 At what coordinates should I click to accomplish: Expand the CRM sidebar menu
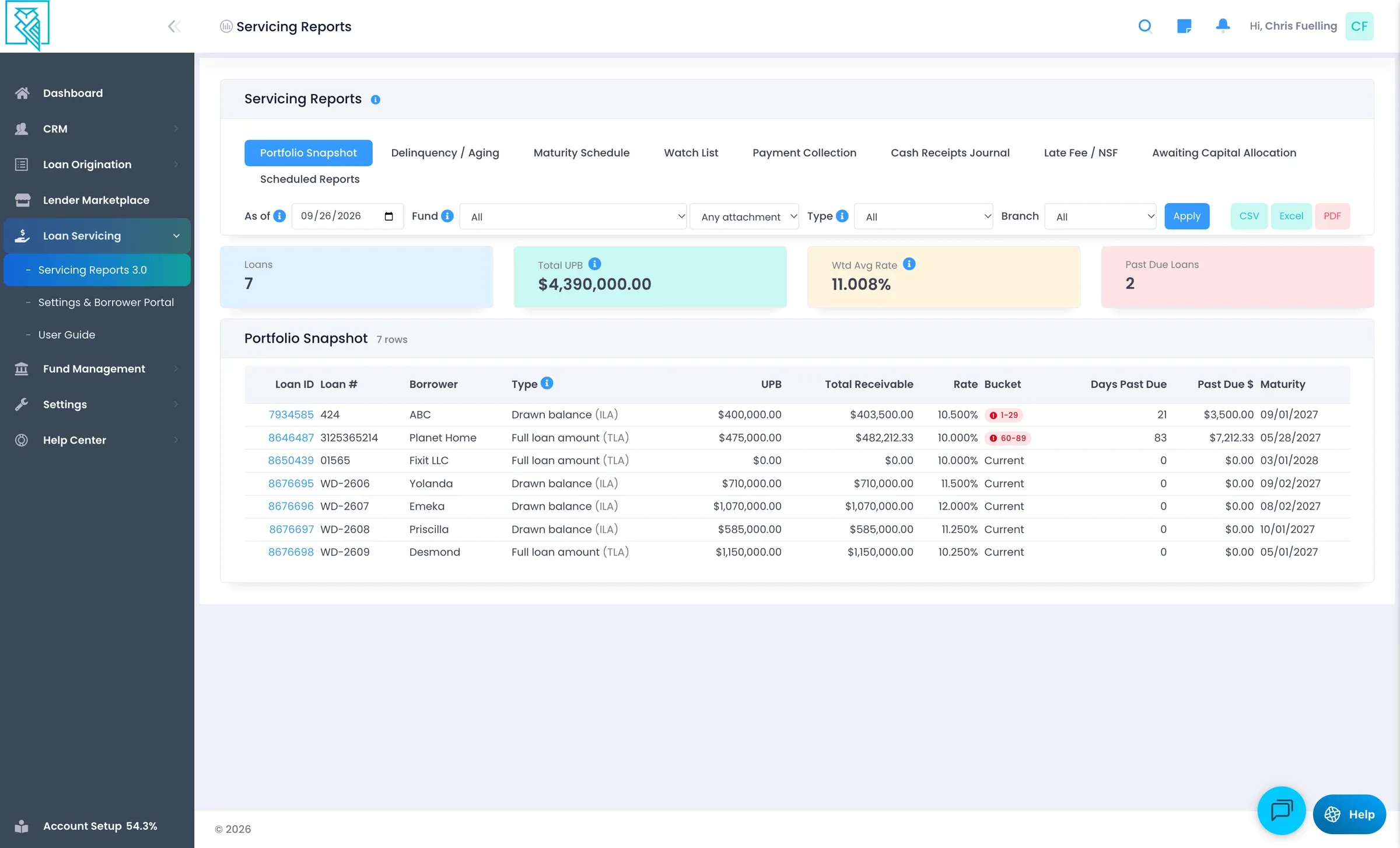click(x=97, y=129)
